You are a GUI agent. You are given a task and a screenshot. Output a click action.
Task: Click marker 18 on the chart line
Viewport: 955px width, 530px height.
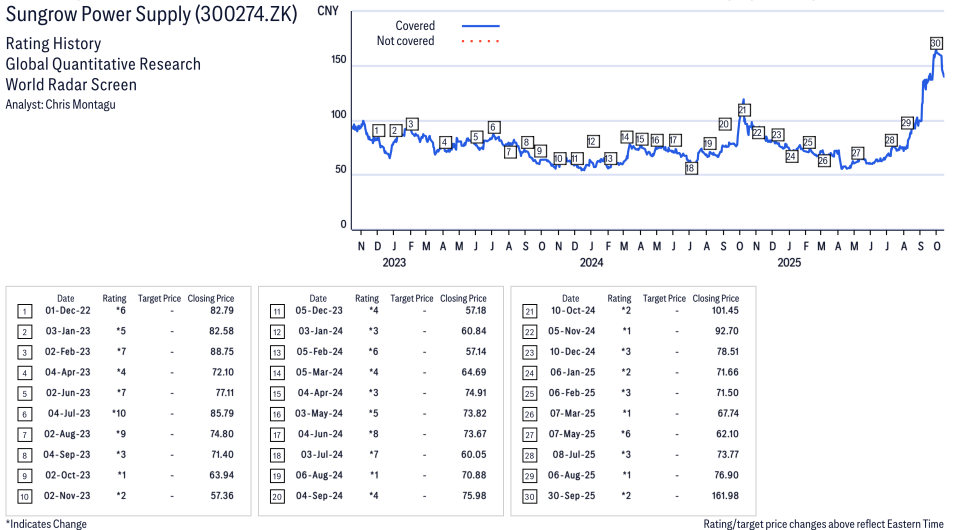point(690,169)
